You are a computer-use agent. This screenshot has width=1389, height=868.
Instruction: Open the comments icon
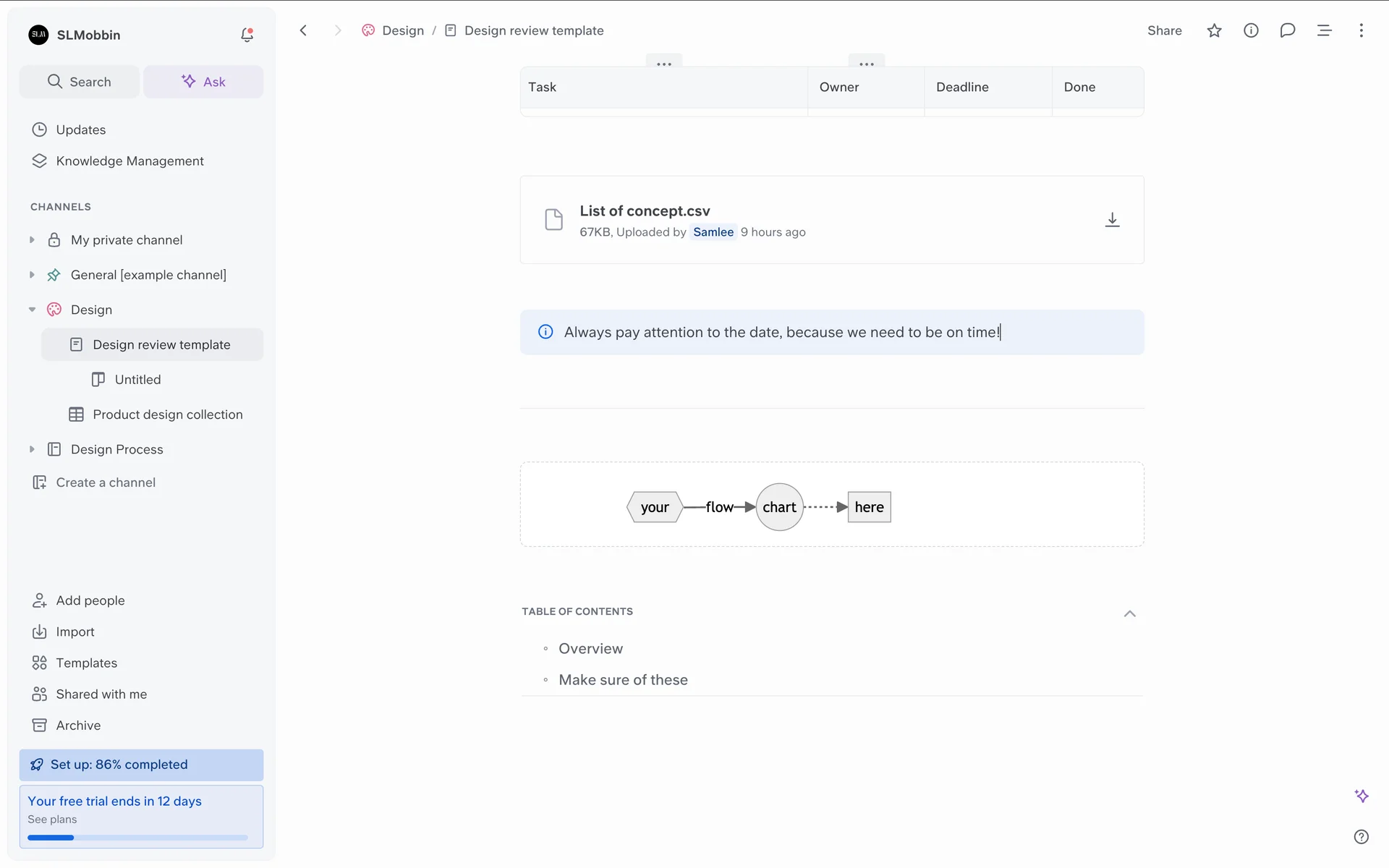click(x=1287, y=30)
